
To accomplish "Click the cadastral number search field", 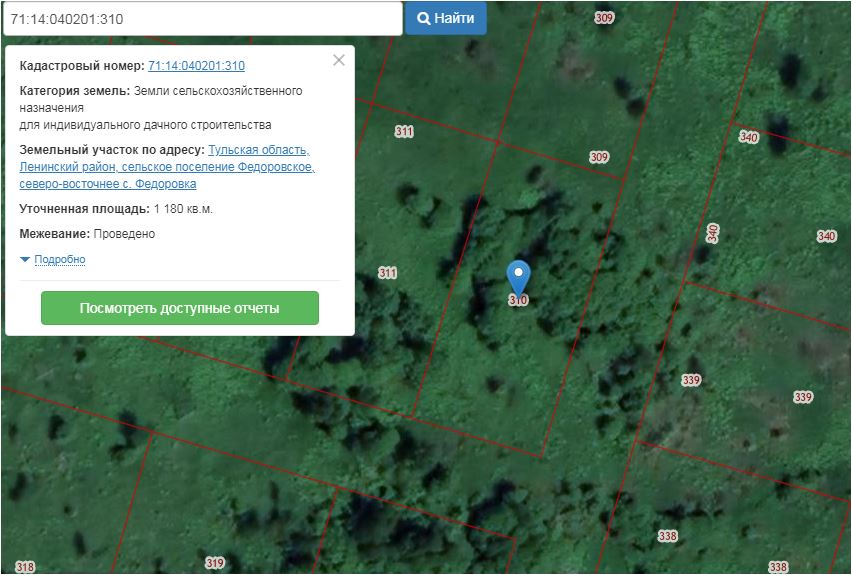I will point(203,19).
